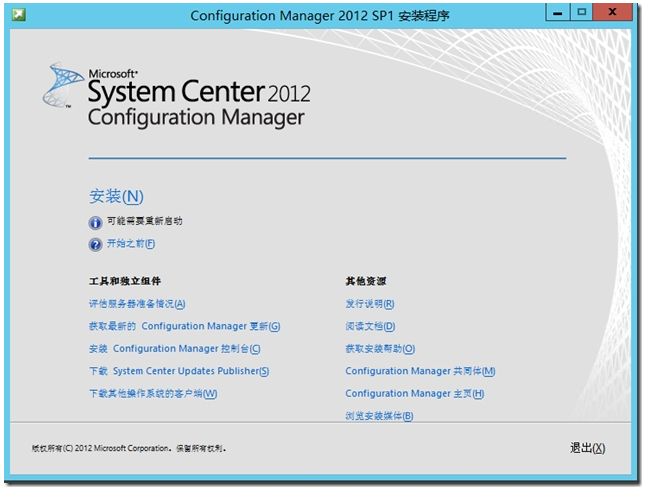Open Configuration Manager 共同体(M) link

coord(420,371)
